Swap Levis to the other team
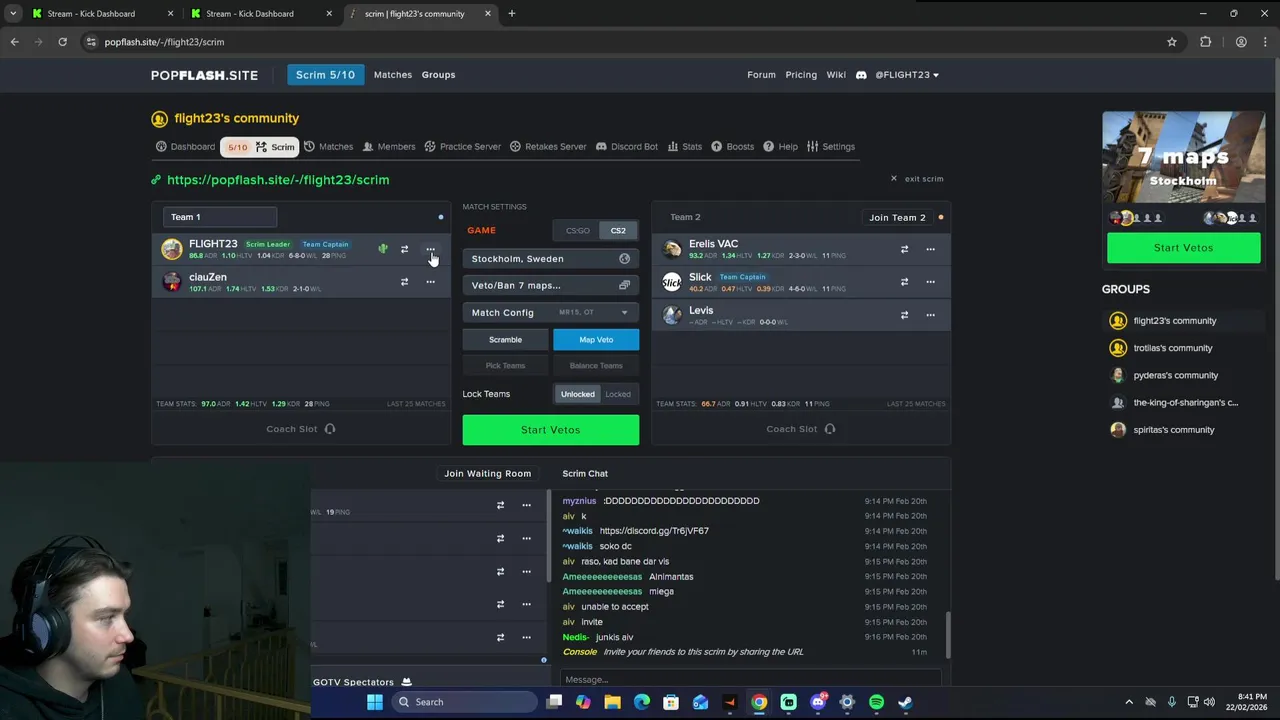This screenshot has height=720, width=1280. coord(904,315)
